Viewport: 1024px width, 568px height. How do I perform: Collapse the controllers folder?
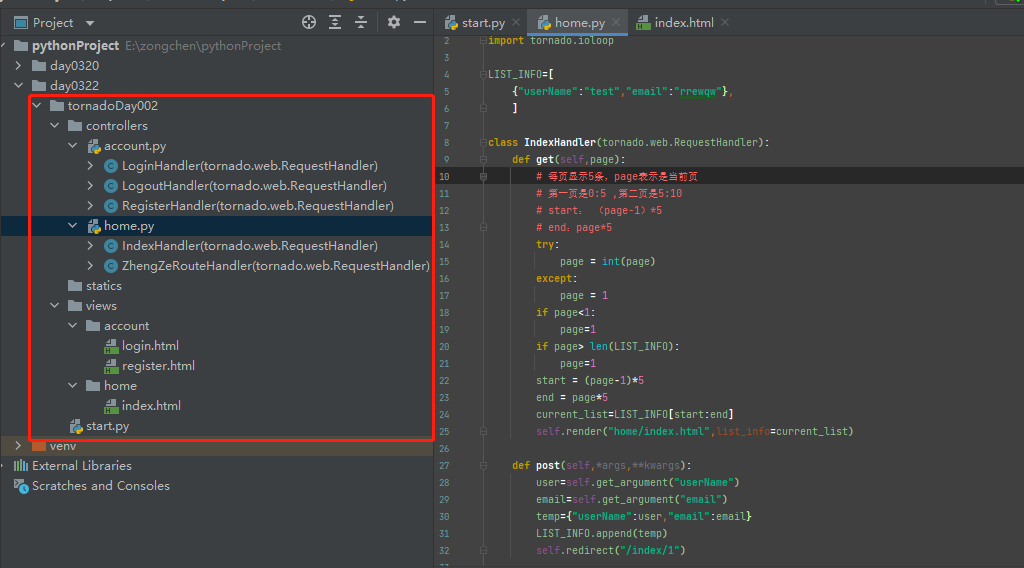(54, 126)
